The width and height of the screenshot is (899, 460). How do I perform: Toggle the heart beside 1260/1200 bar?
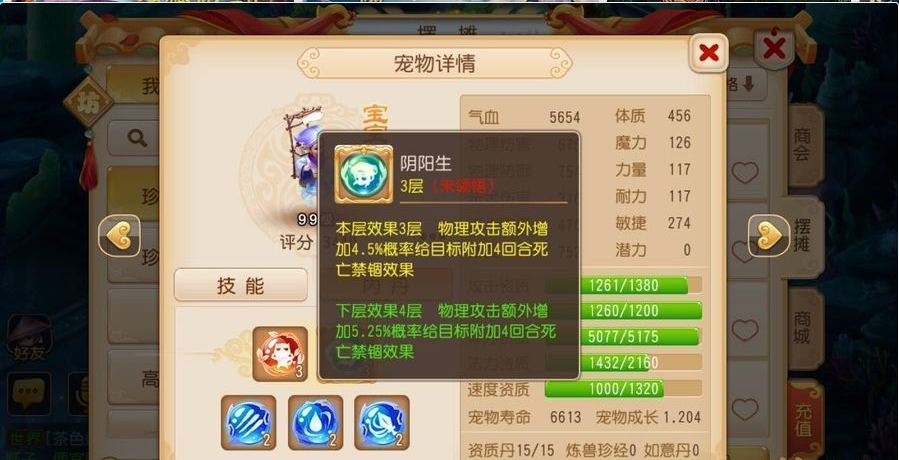pos(745,330)
